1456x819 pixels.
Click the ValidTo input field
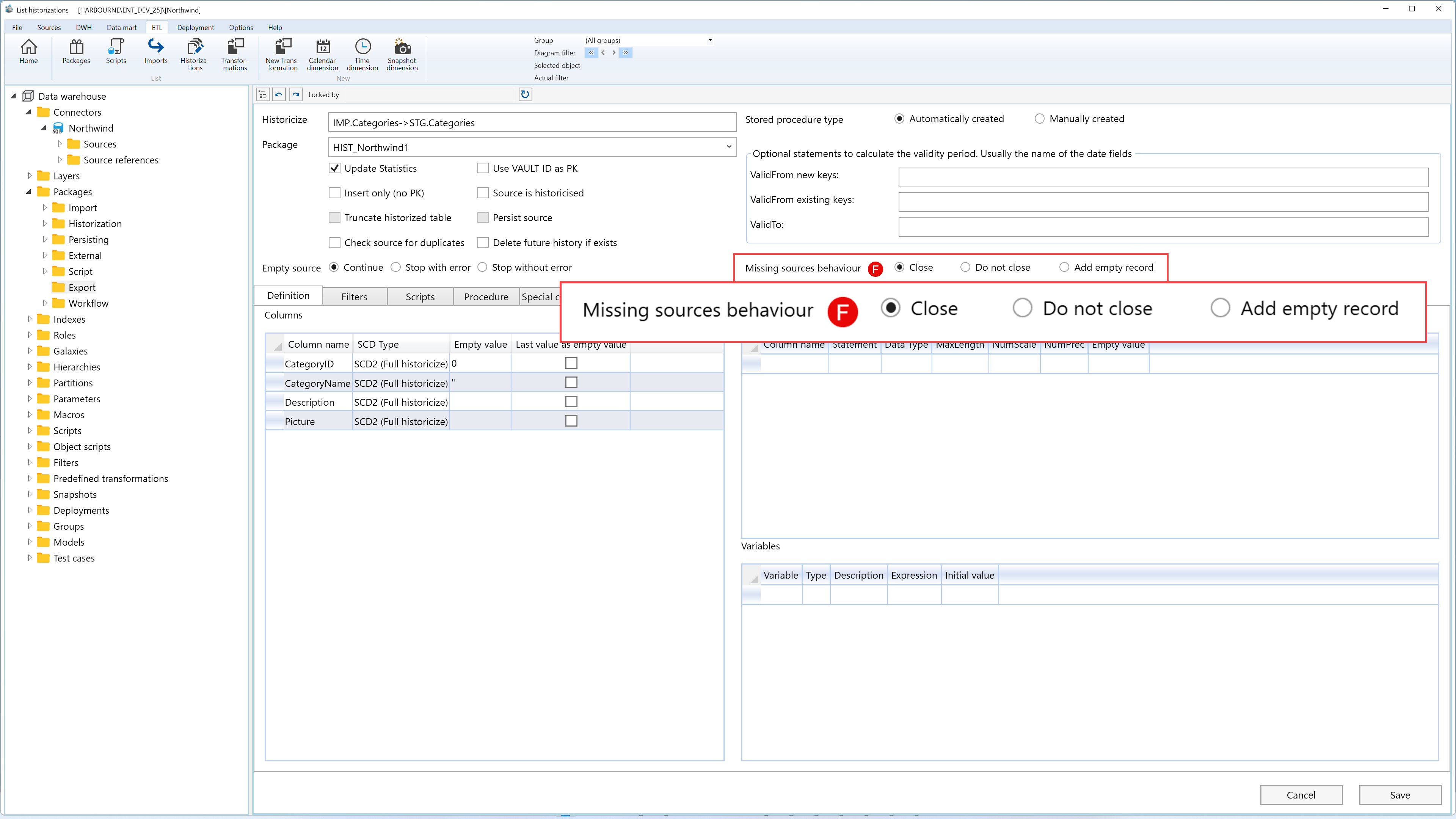(1163, 227)
